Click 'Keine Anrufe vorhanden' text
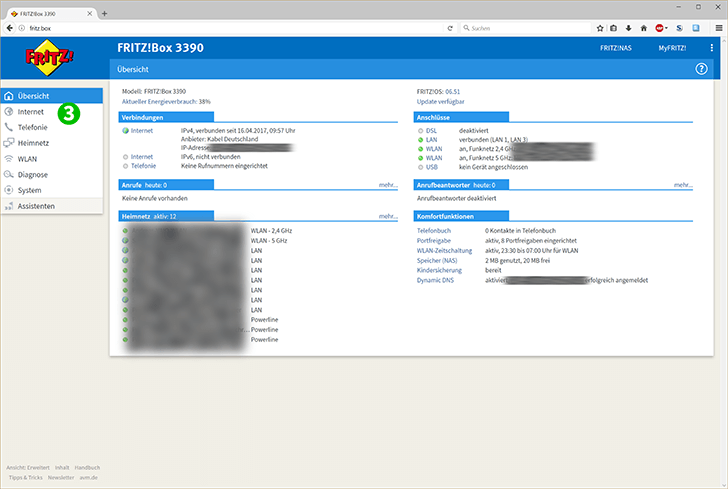 pos(155,198)
